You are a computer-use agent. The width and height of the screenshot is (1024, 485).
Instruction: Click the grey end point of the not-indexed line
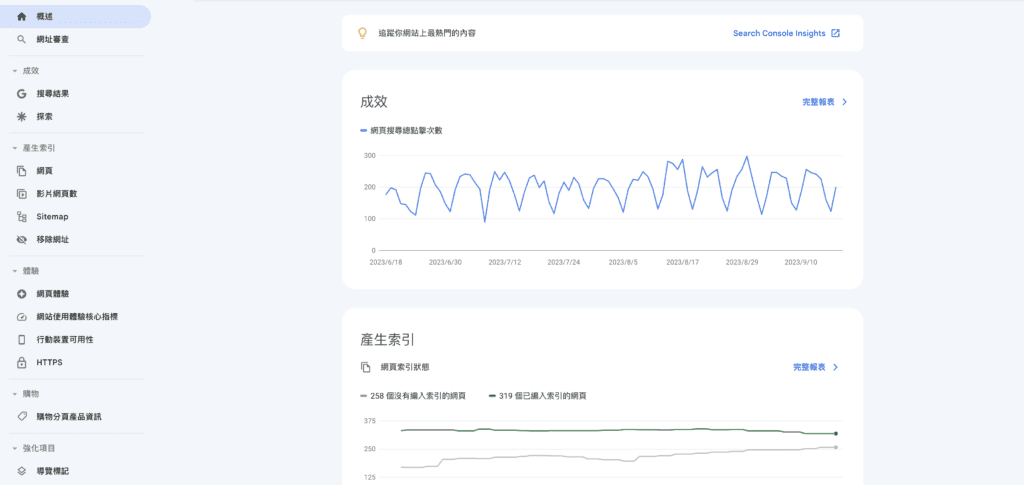pyautogui.click(x=836, y=447)
